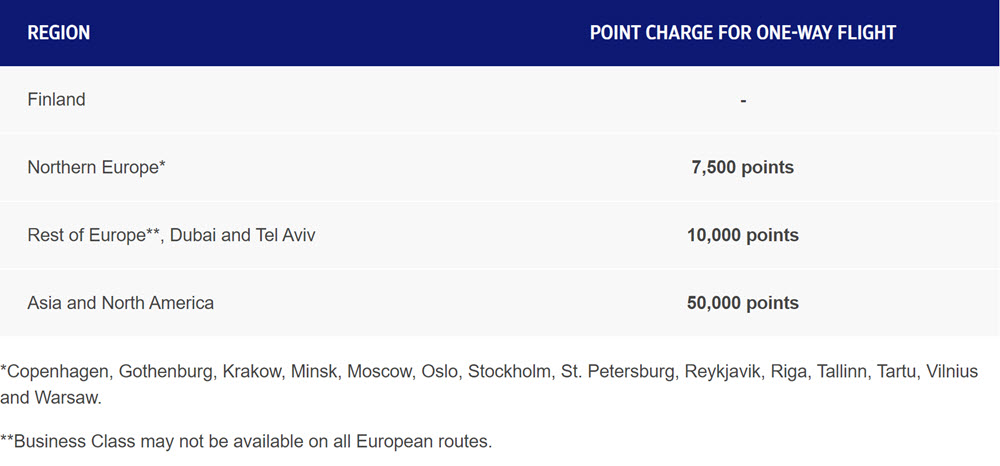Select Rest of Europe, Dubai and Tel Aviv
The height and width of the screenshot is (466, 1000).
pos(172,235)
